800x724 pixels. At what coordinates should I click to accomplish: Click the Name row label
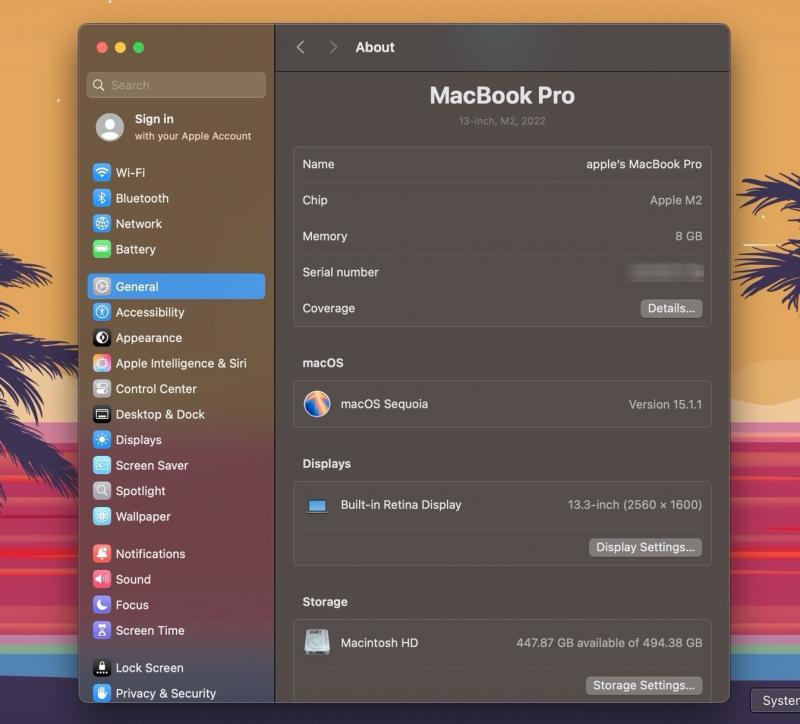318,164
